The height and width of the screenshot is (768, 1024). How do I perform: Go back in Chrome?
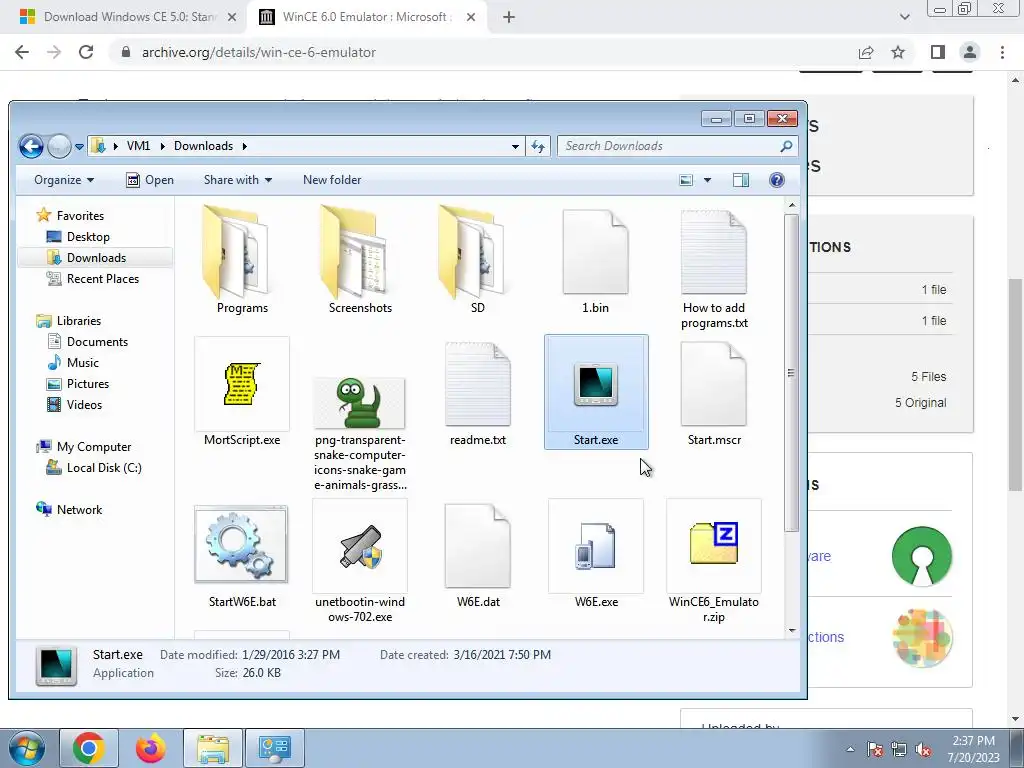coord(22,52)
